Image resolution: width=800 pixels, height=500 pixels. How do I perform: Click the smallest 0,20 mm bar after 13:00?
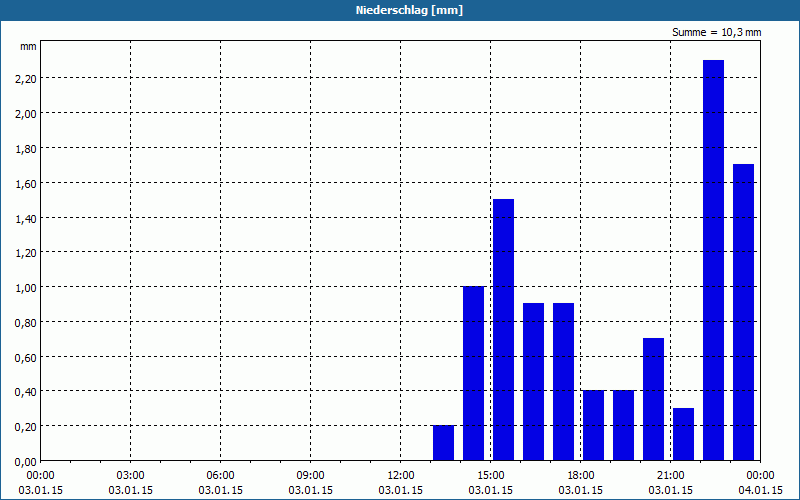click(x=443, y=443)
